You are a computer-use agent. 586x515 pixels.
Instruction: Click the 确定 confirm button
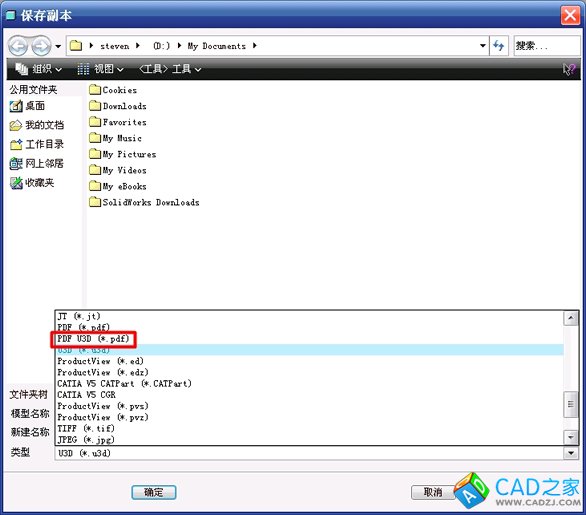click(154, 492)
